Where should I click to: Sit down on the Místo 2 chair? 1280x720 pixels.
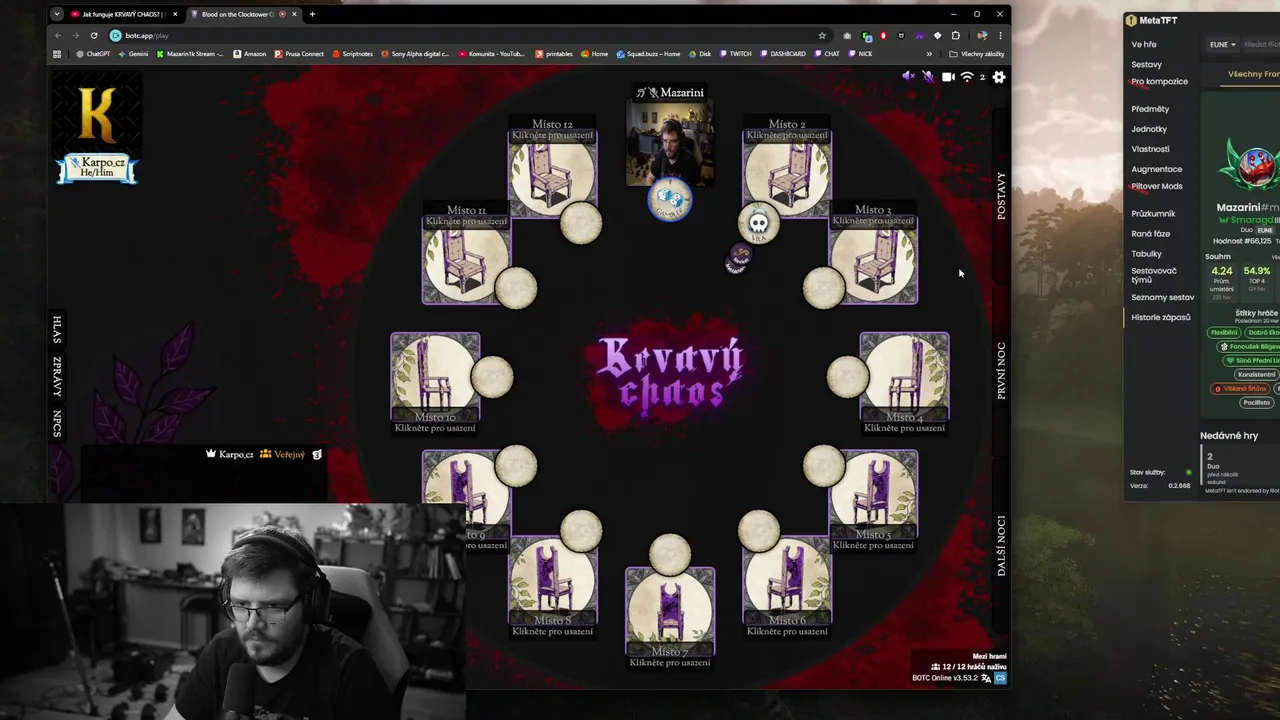(787, 173)
